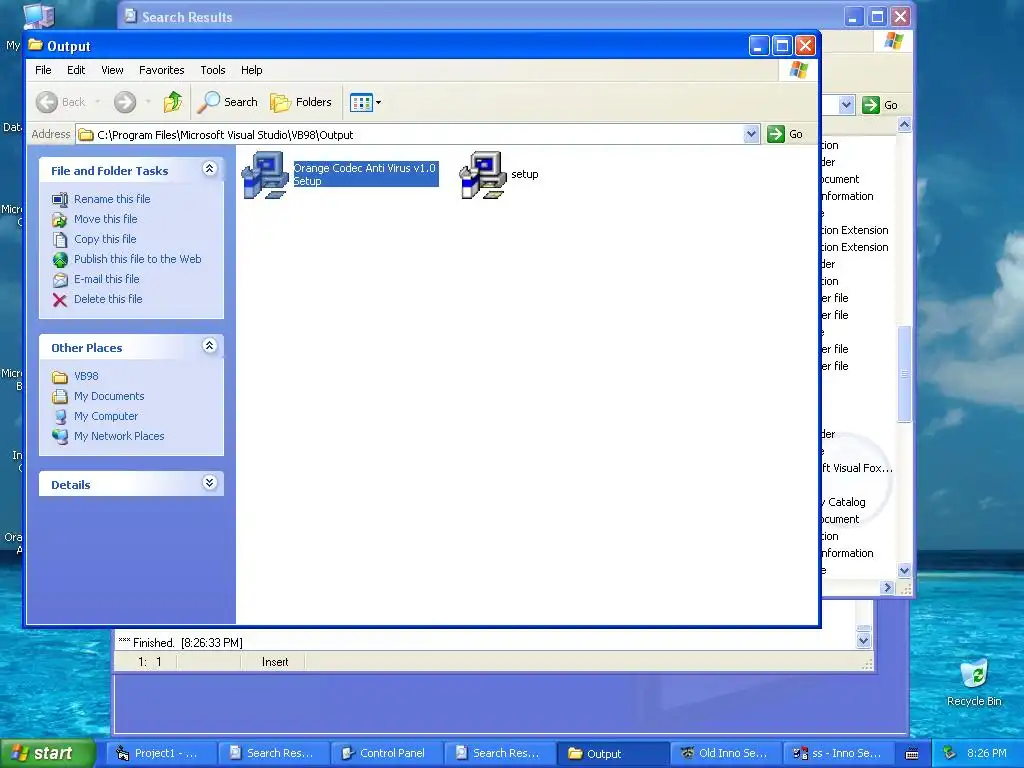The height and width of the screenshot is (768, 1024).
Task: Click Publish this file to the Web
Action: coord(138,259)
